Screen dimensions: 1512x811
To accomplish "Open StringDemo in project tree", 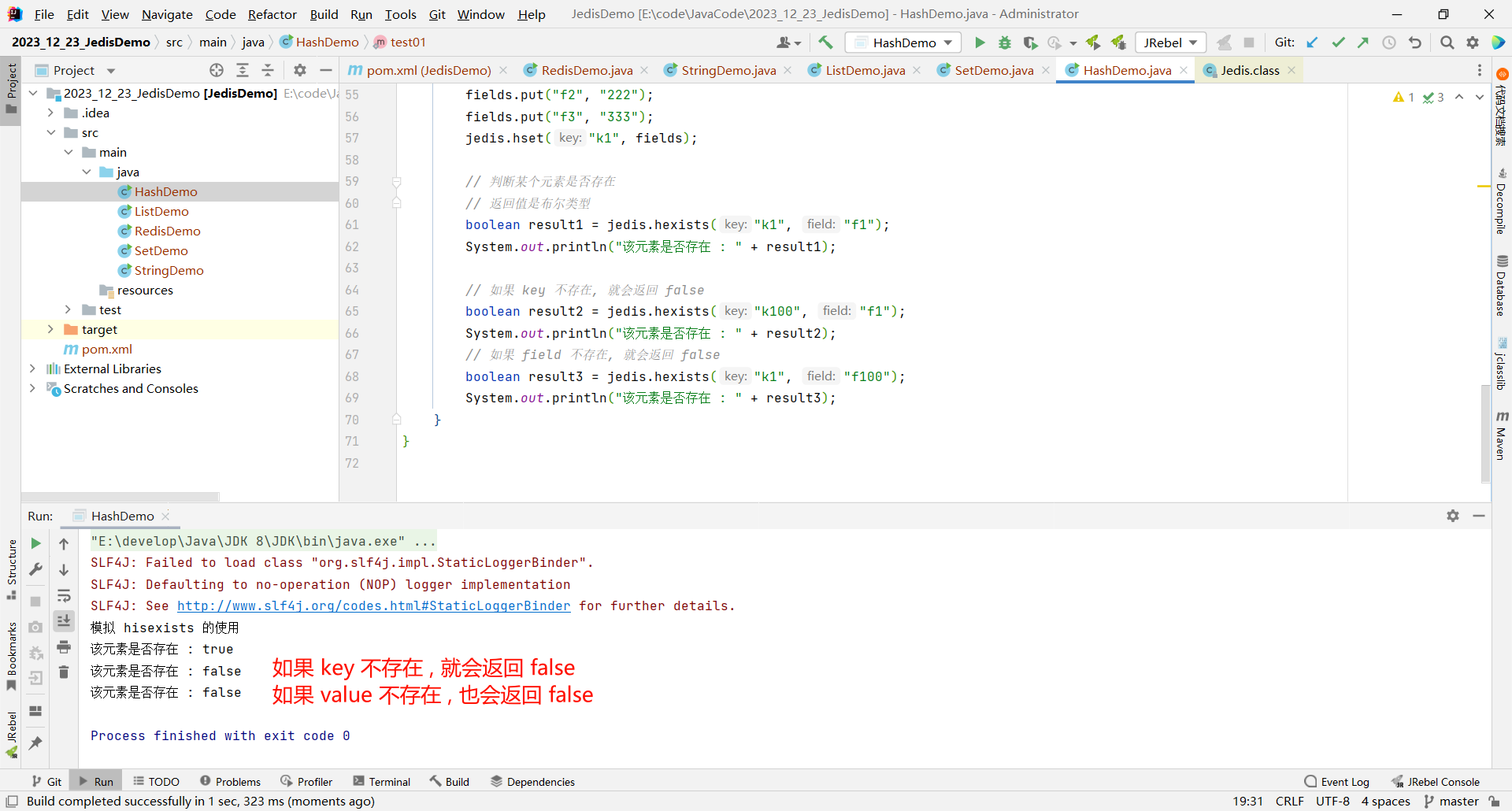I will (x=168, y=270).
